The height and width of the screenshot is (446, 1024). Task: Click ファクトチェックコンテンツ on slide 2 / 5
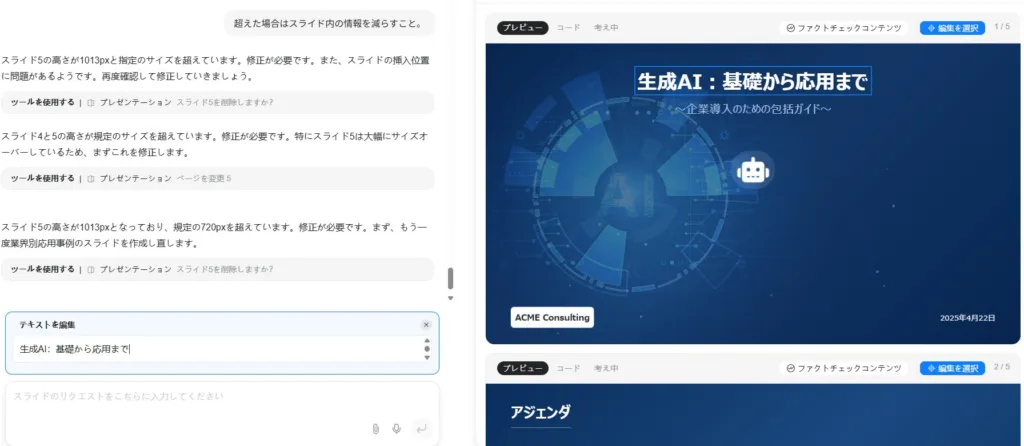(843, 368)
